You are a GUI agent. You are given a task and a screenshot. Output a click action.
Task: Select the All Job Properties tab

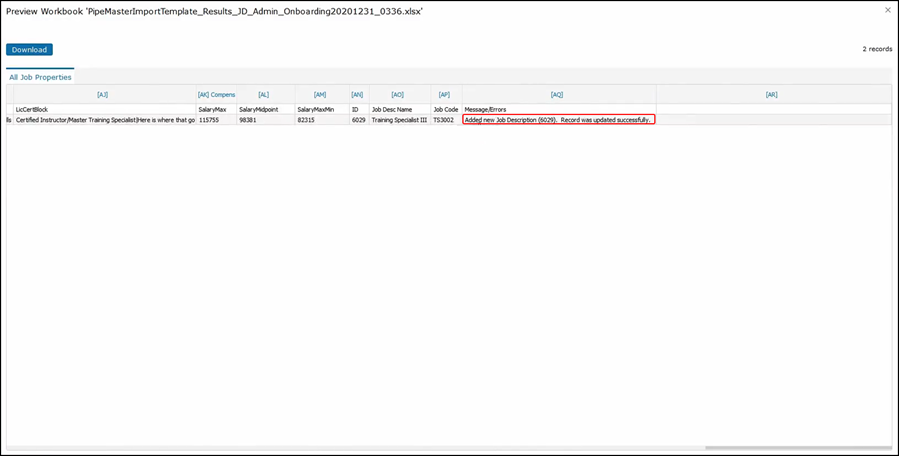tap(40, 77)
